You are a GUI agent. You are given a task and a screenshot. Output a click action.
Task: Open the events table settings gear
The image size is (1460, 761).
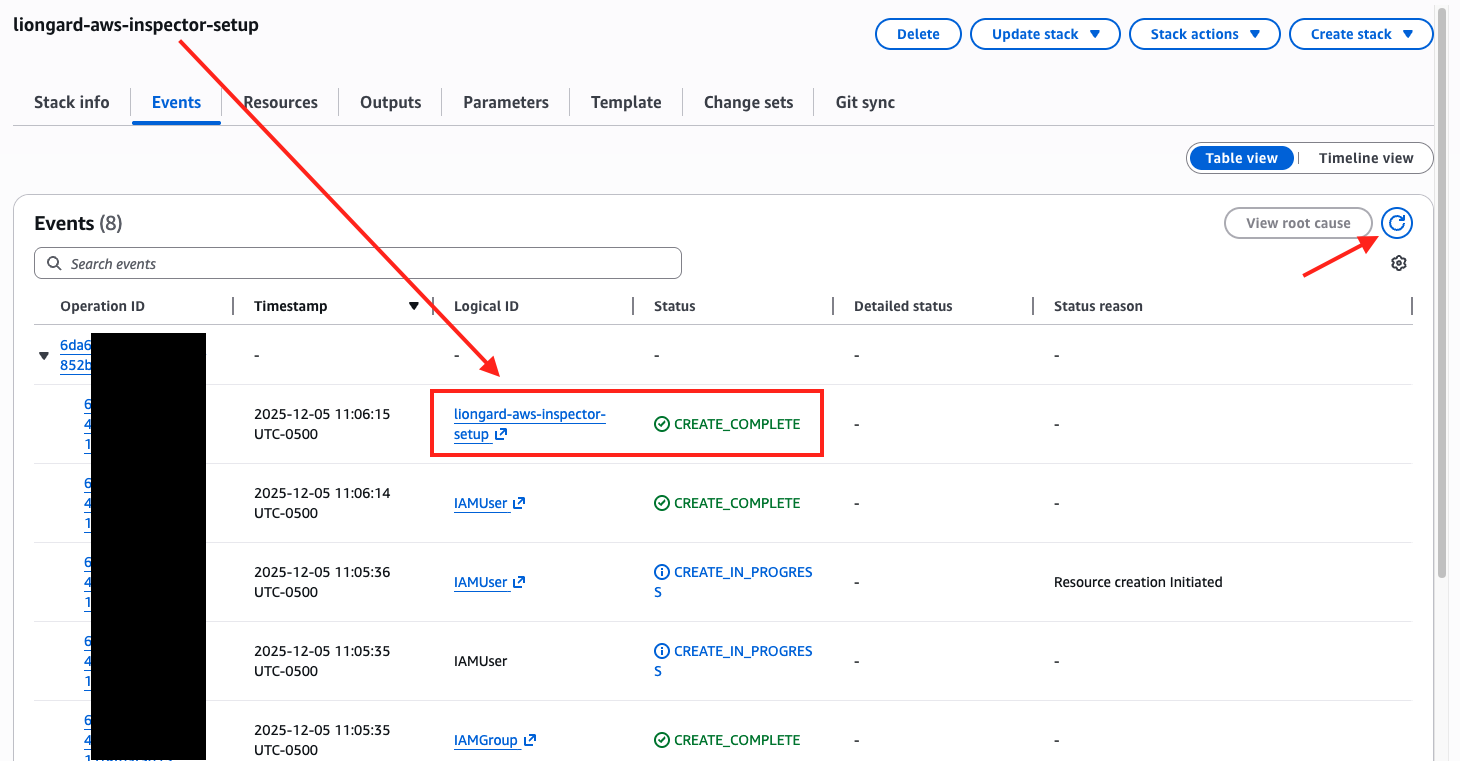[x=1399, y=263]
